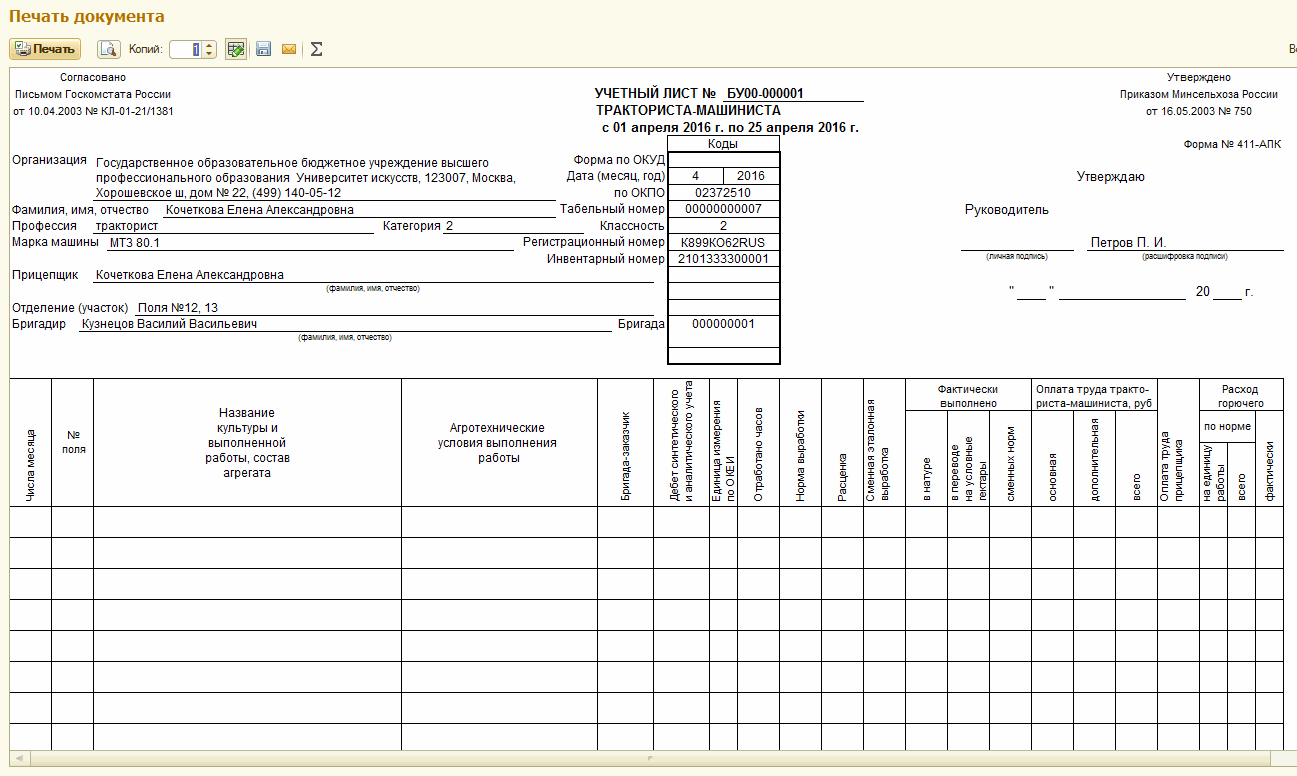Click month cell 4 in codes
The image size is (1297, 776).
pyautogui.click(x=695, y=176)
